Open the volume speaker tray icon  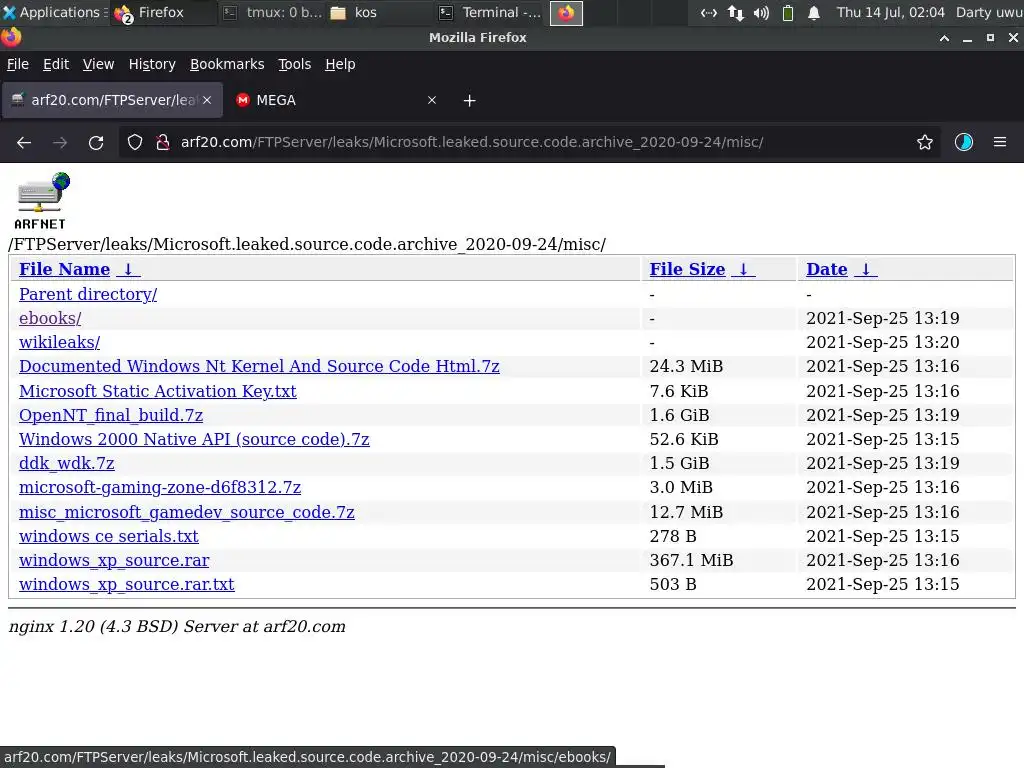click(x=761, y=12)
